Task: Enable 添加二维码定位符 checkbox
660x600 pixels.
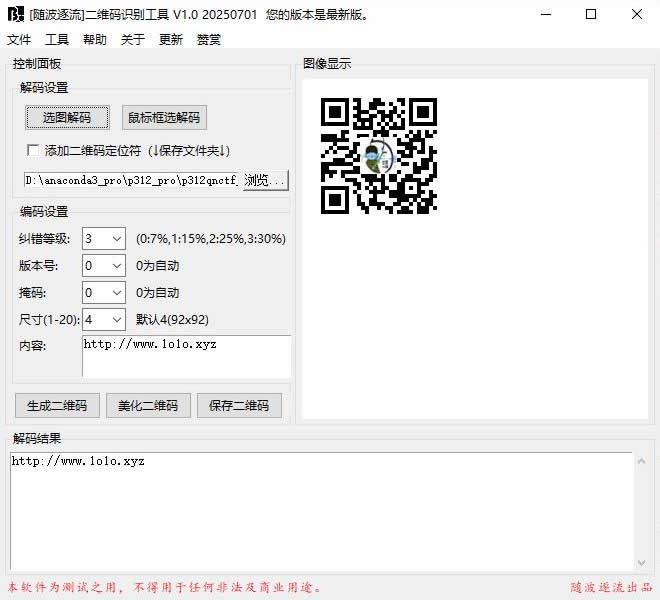Action: pos(32,150)
